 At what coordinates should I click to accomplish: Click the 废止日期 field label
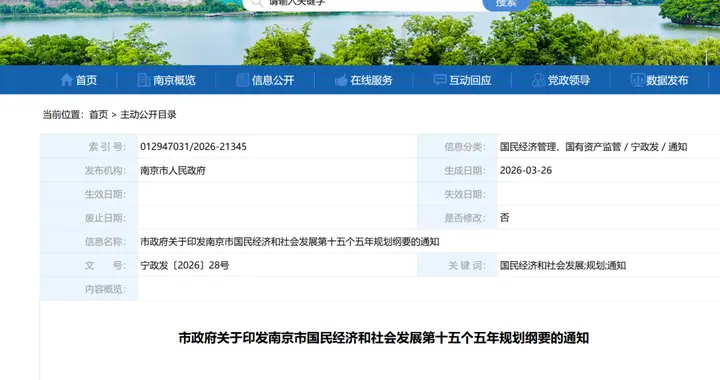105,218
